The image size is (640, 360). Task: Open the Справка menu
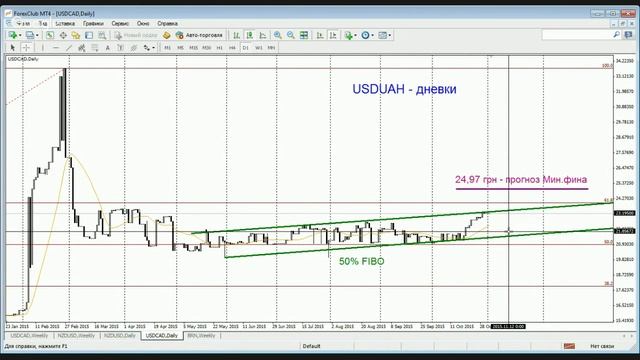pos(167,24)
